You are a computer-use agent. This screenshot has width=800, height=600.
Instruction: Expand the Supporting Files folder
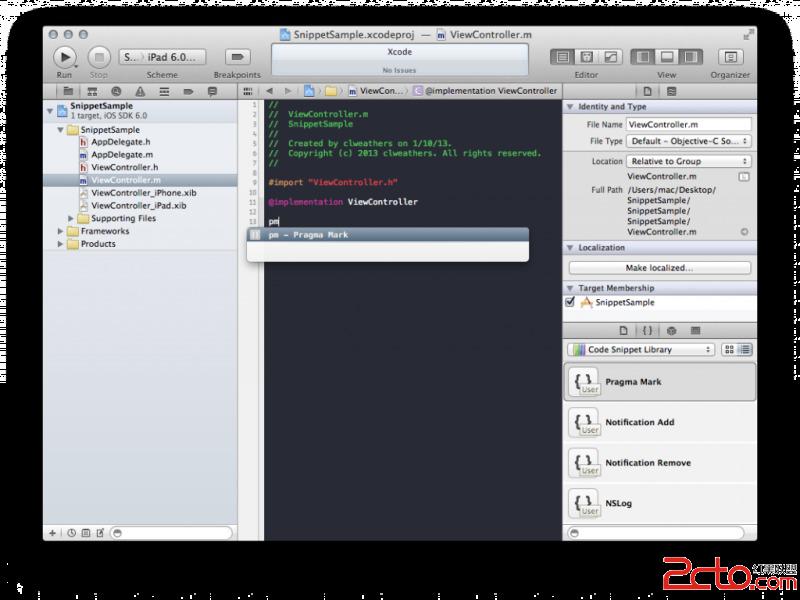coord(71,218)
